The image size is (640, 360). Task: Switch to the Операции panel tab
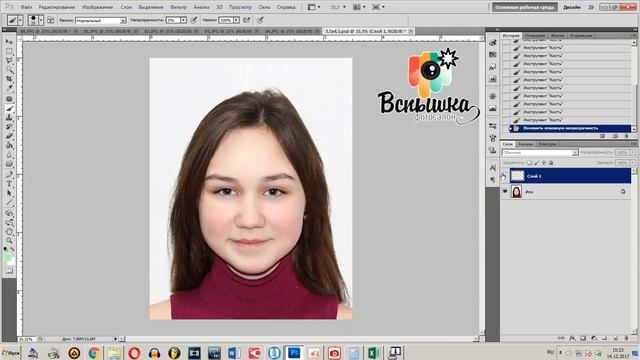[x=535, y=36]
